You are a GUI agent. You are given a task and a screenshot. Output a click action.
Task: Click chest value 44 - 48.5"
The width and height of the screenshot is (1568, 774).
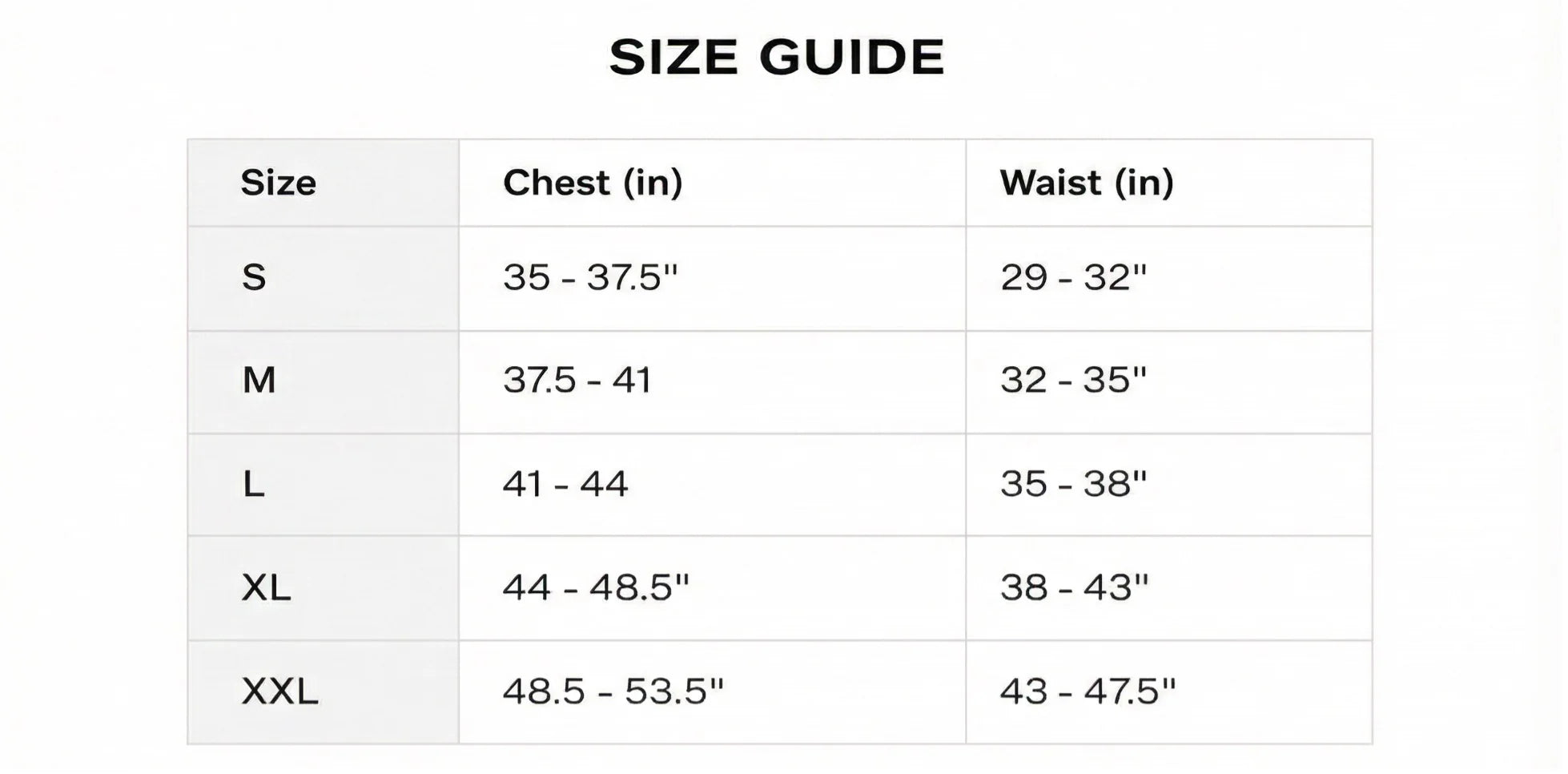pos(596,588)
